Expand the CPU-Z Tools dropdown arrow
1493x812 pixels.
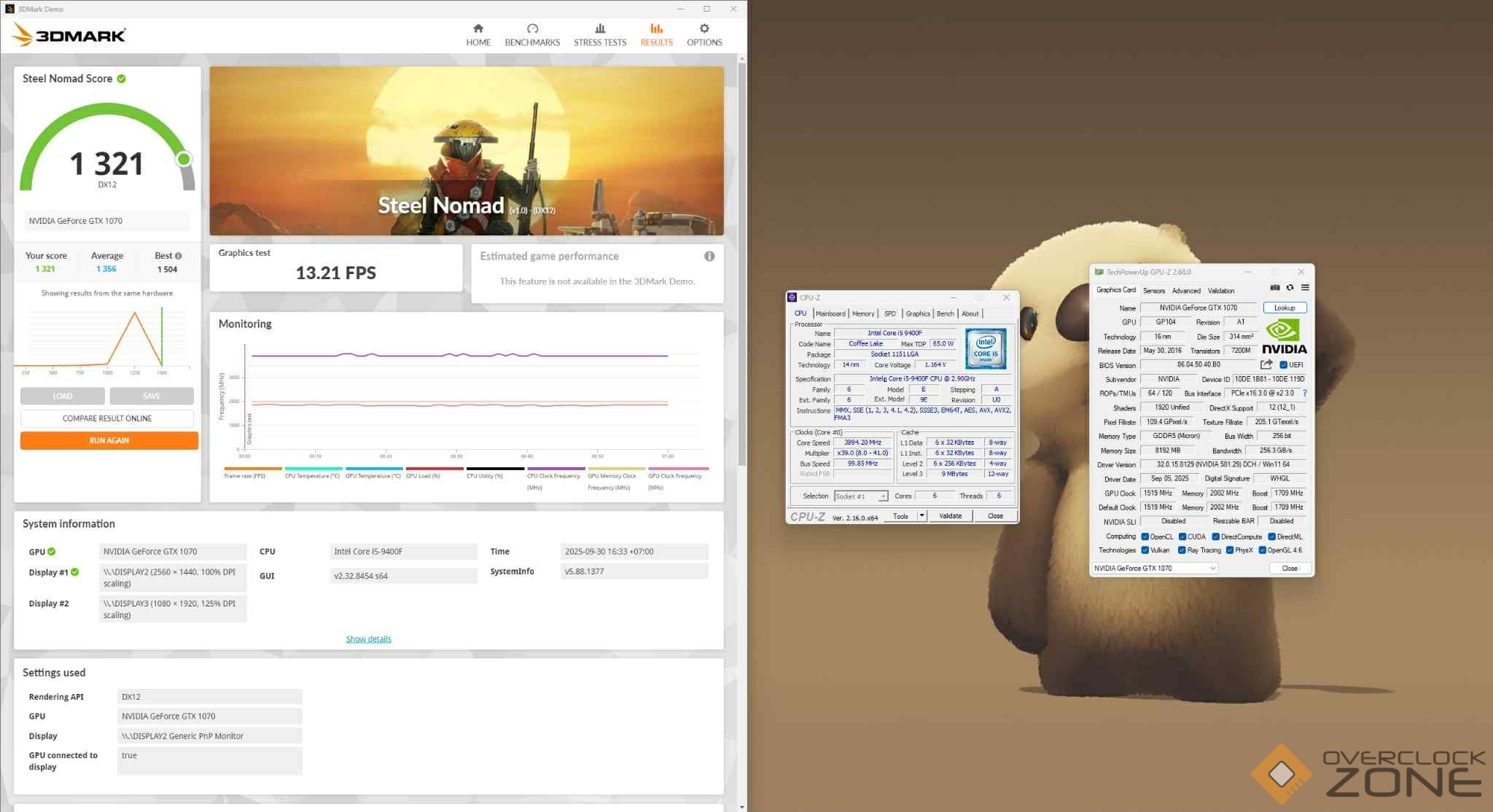pyautogui.click(x=921, y=516)
